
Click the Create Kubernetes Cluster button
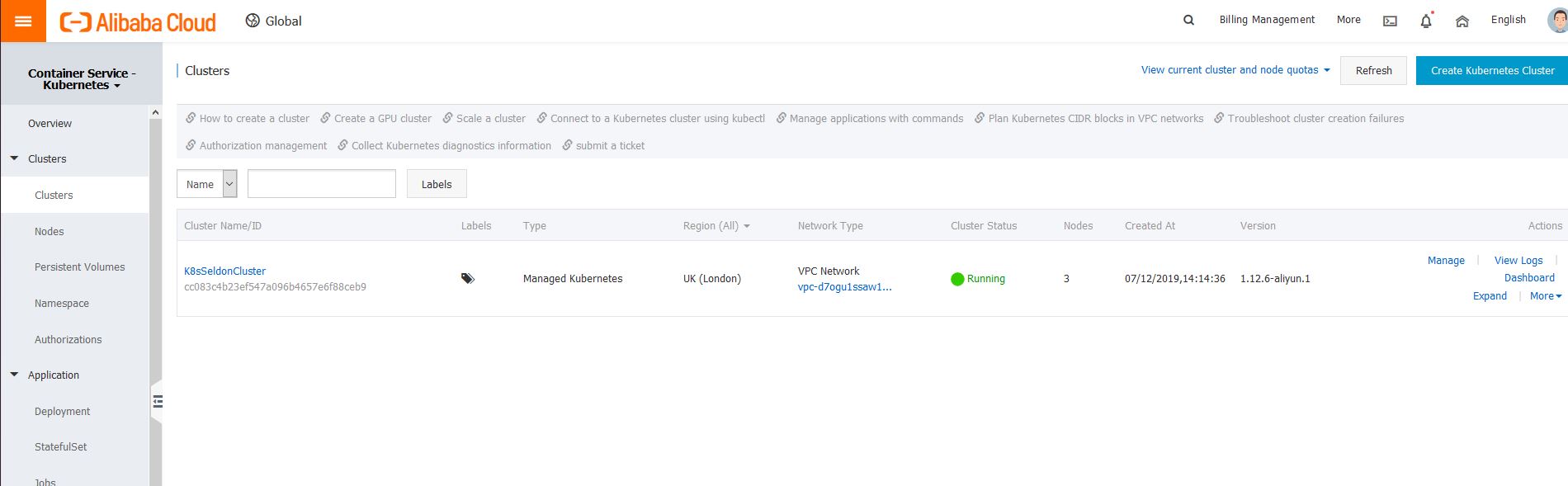click(1491, 70)
